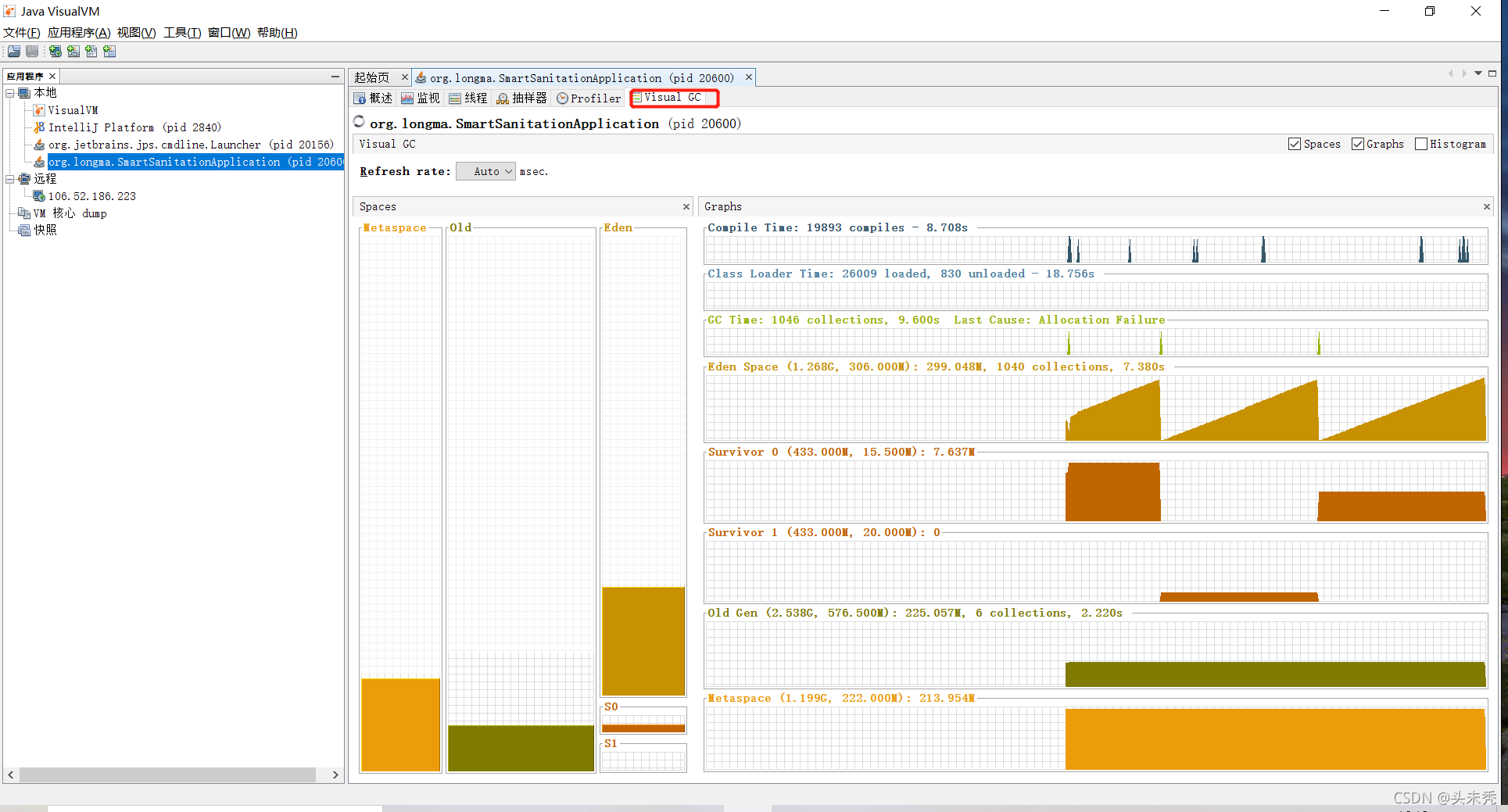The height and width of the screenshot is (812, 1508).
Task: Close the Spaces panel
Action: pos(686,206)
